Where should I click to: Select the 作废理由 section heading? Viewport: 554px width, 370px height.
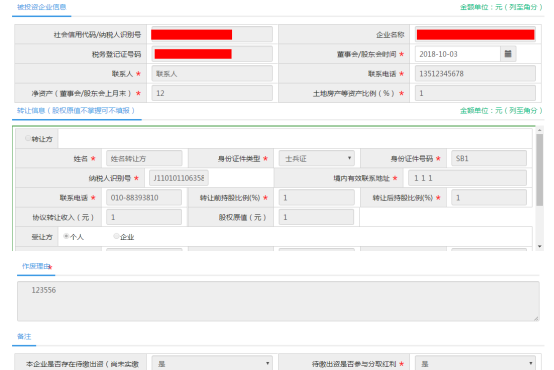pos(36,266)
